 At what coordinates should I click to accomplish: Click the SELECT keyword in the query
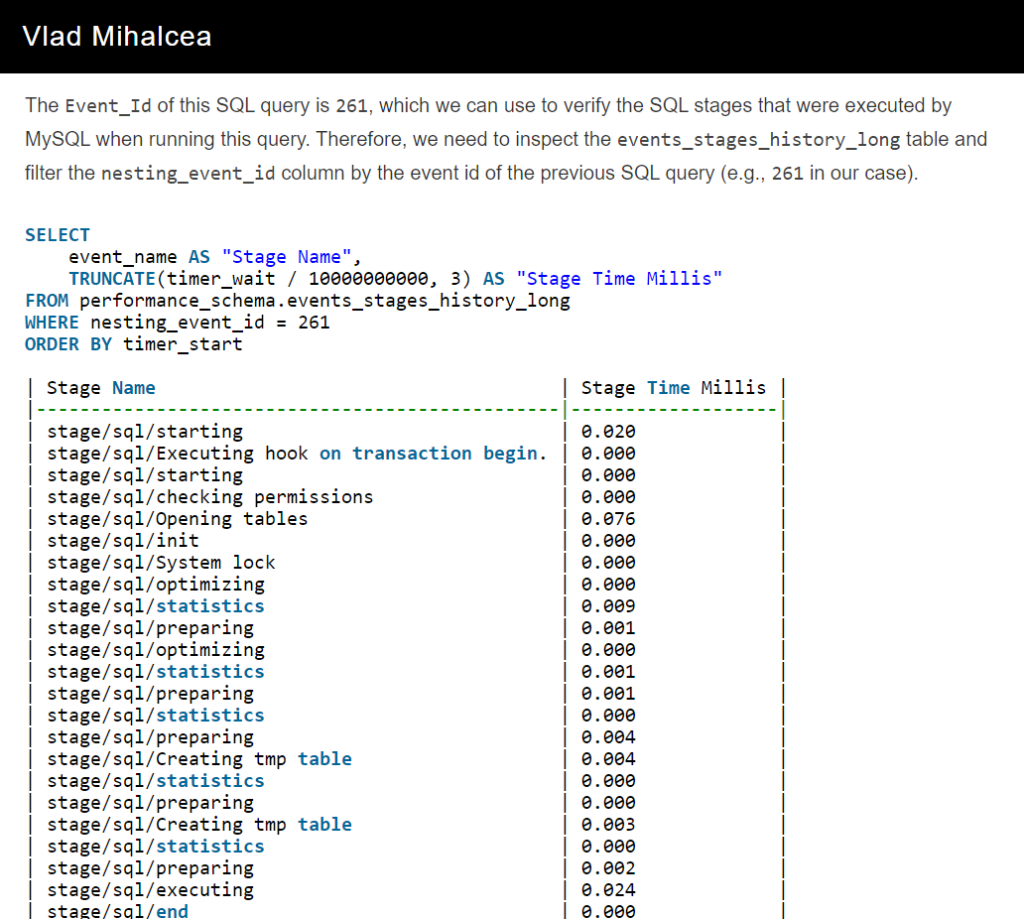pyautogui.click(x=57, y=235)
